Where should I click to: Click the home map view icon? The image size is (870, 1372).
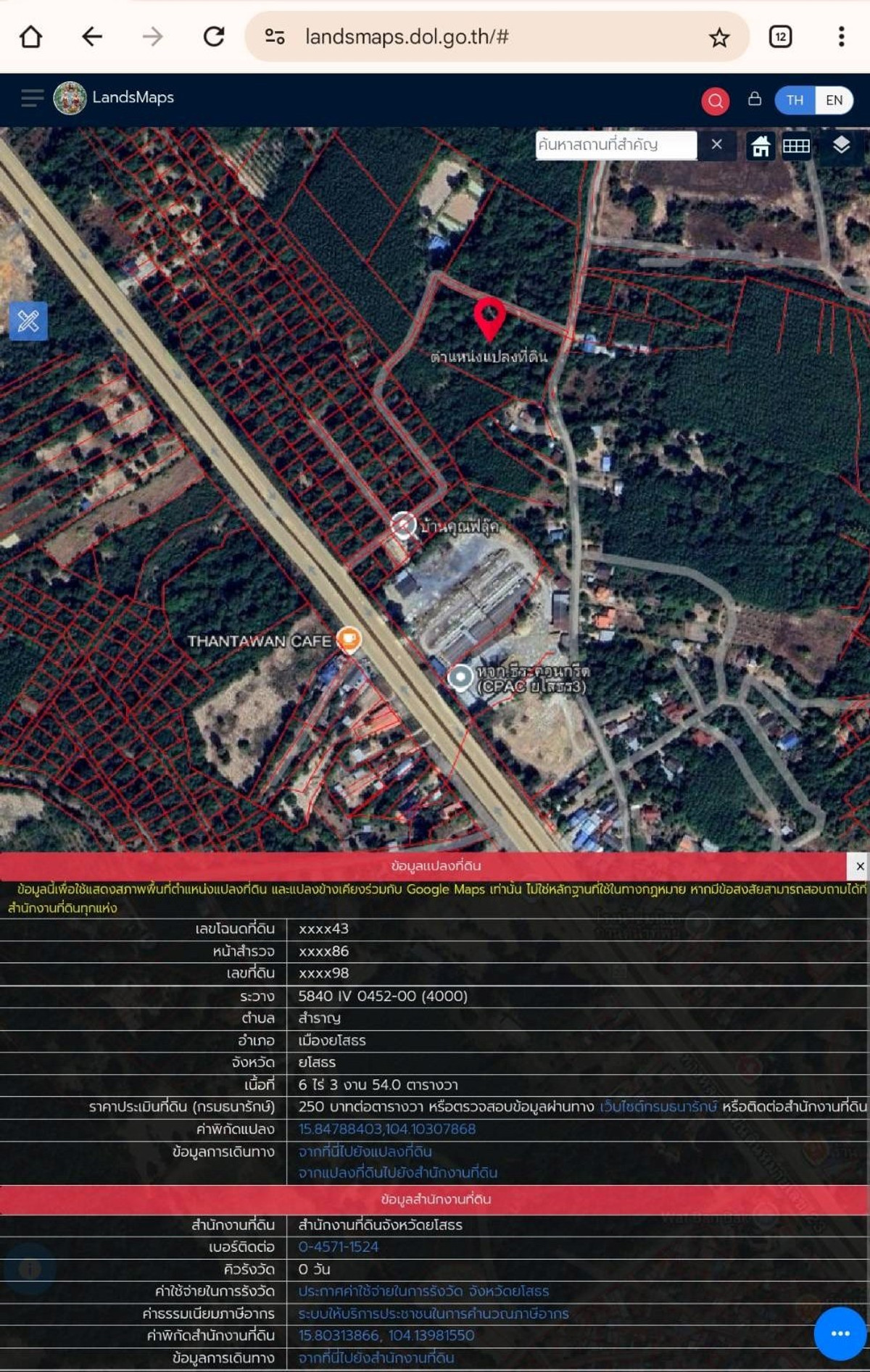pyautogui.click(x=761, y=146)
